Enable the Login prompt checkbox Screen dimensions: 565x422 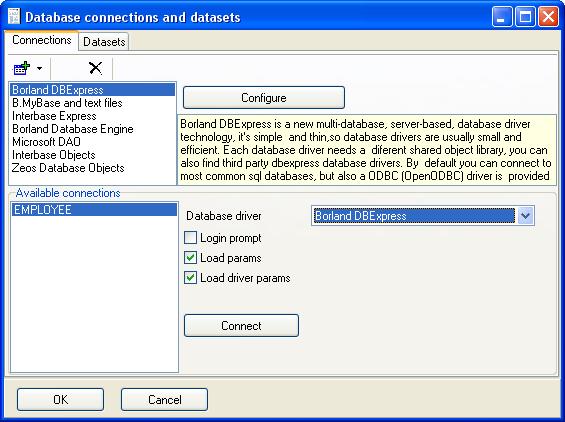pos(190,238)
